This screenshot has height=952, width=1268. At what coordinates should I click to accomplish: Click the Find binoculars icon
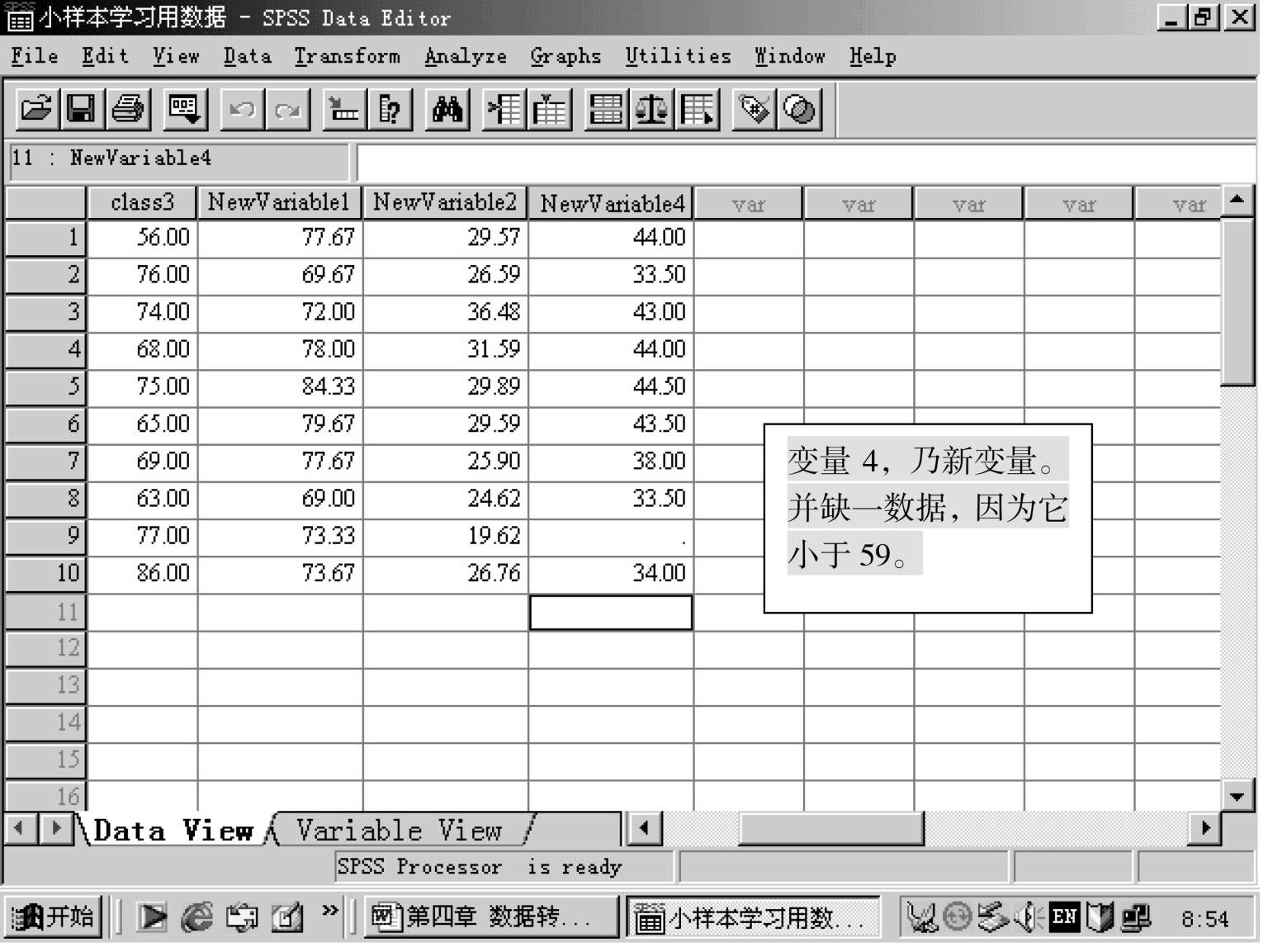(447, 109)
